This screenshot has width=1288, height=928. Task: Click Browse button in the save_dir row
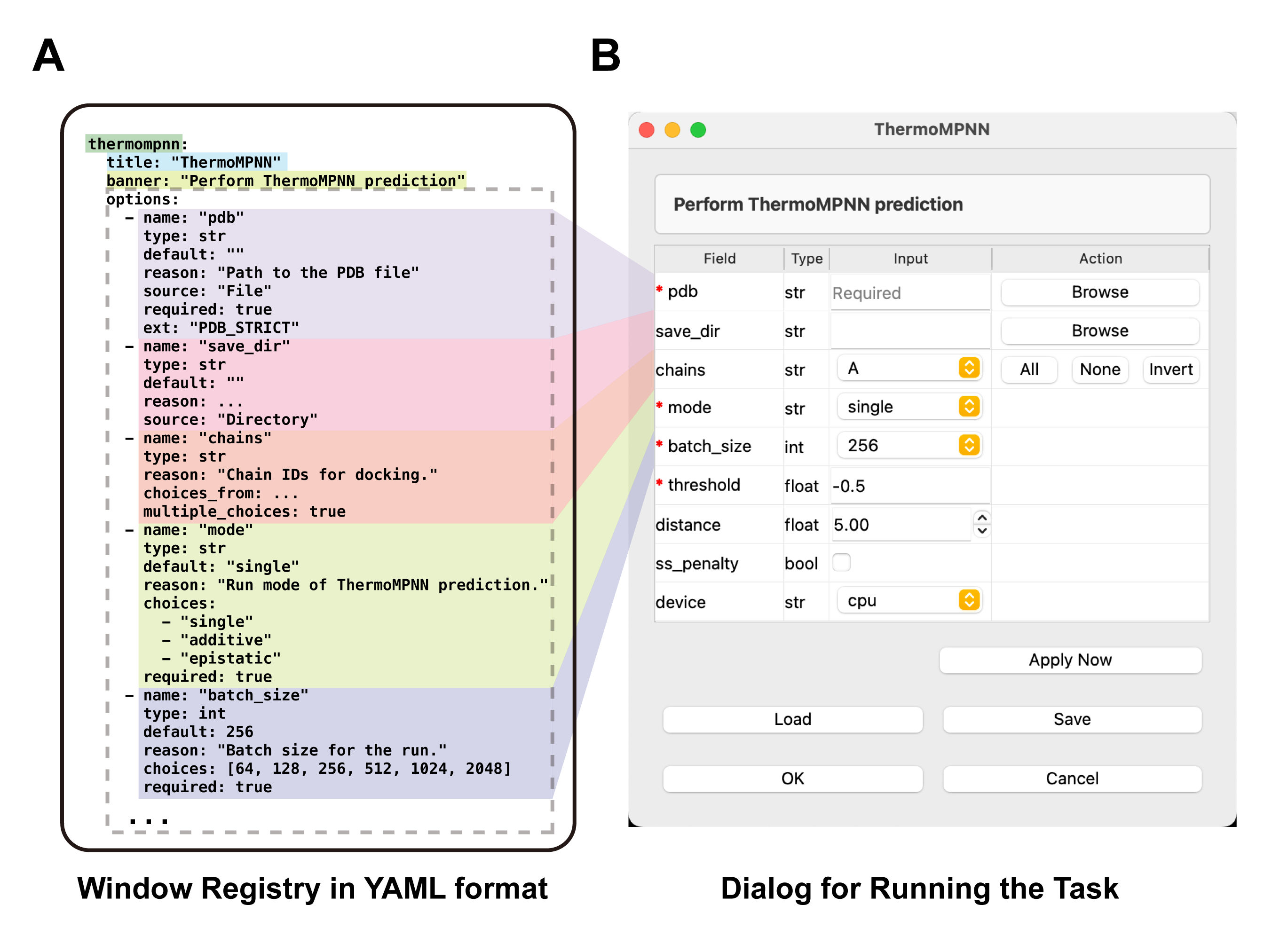(x=1099, y=330)
